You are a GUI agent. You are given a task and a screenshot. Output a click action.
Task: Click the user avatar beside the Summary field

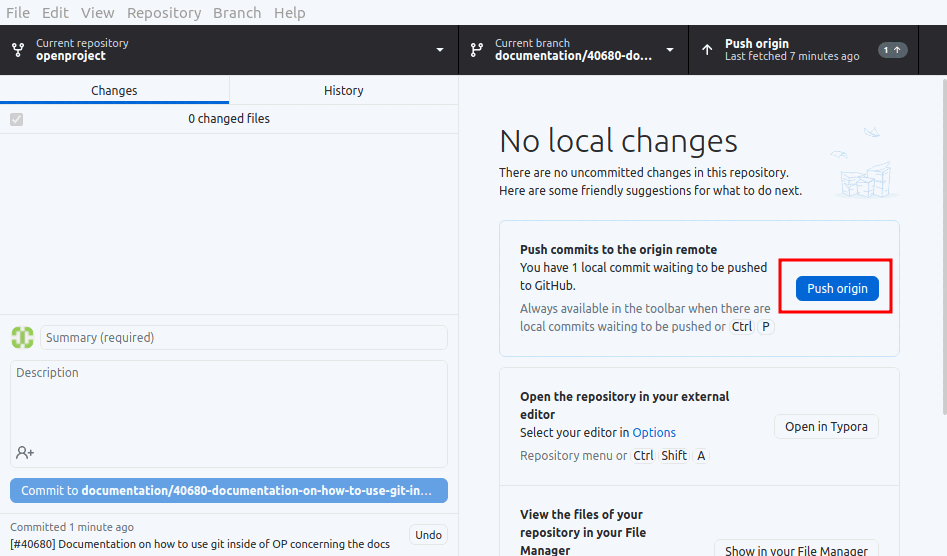[22, 337]
